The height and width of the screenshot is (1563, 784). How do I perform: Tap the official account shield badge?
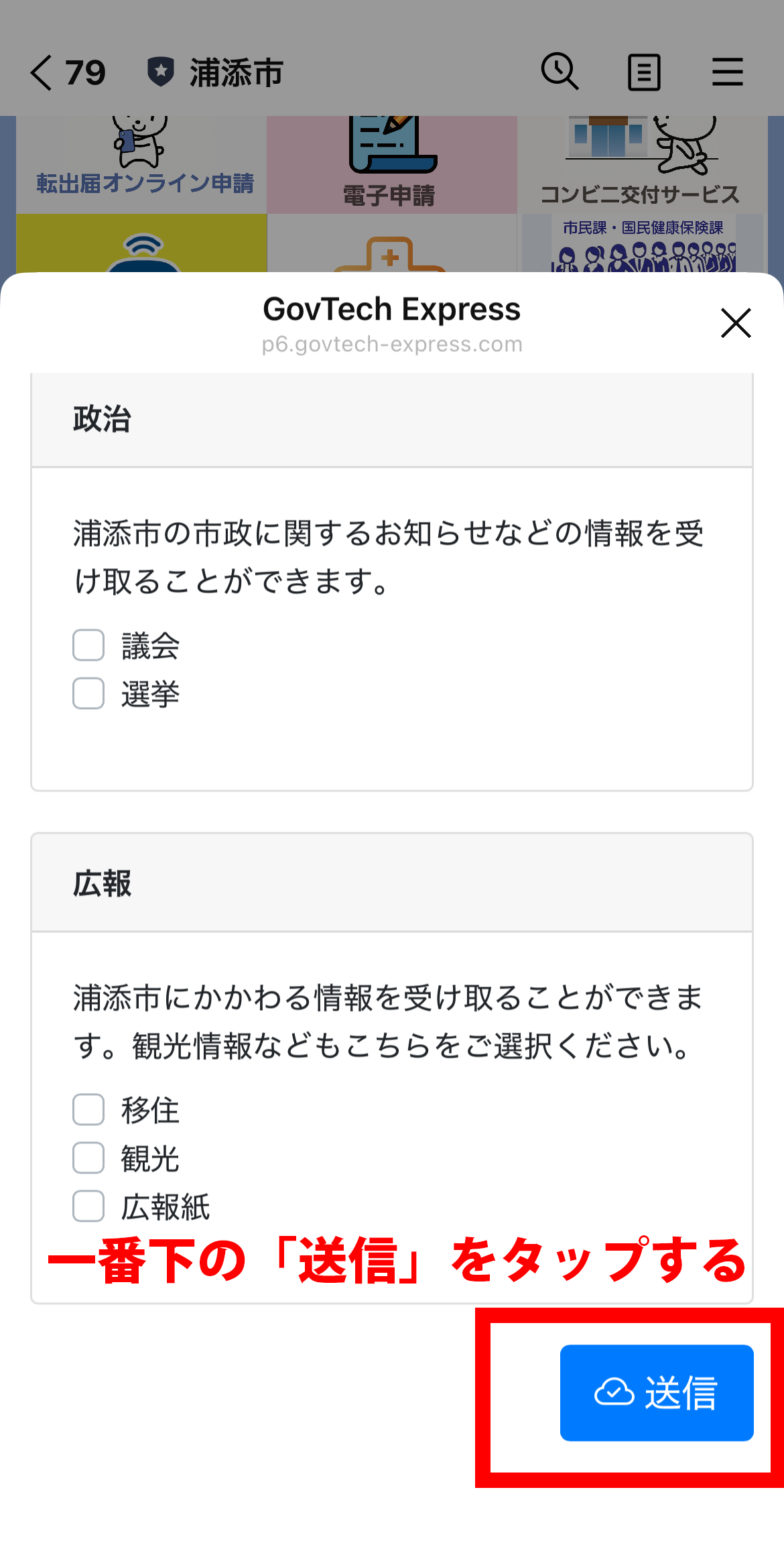pos(161,69)
